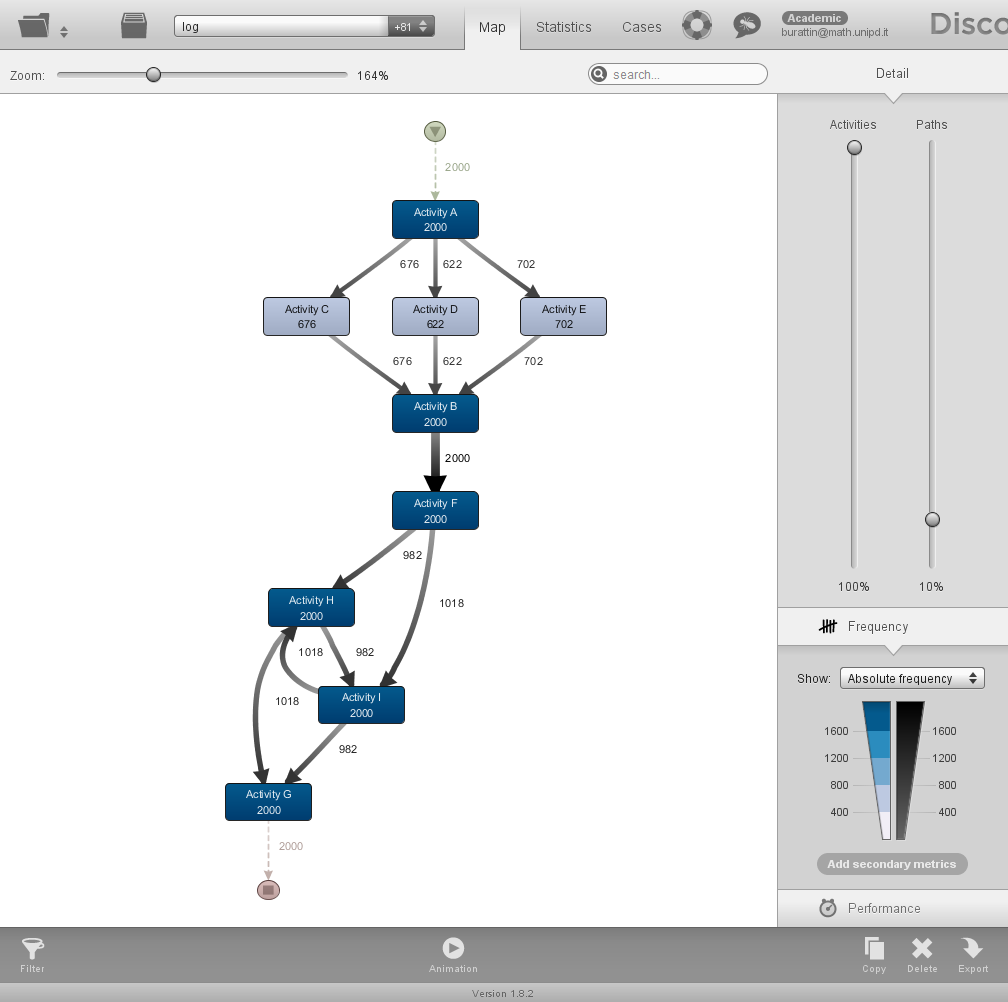
Task: Click the Paths slider handle
Action: 932,519
